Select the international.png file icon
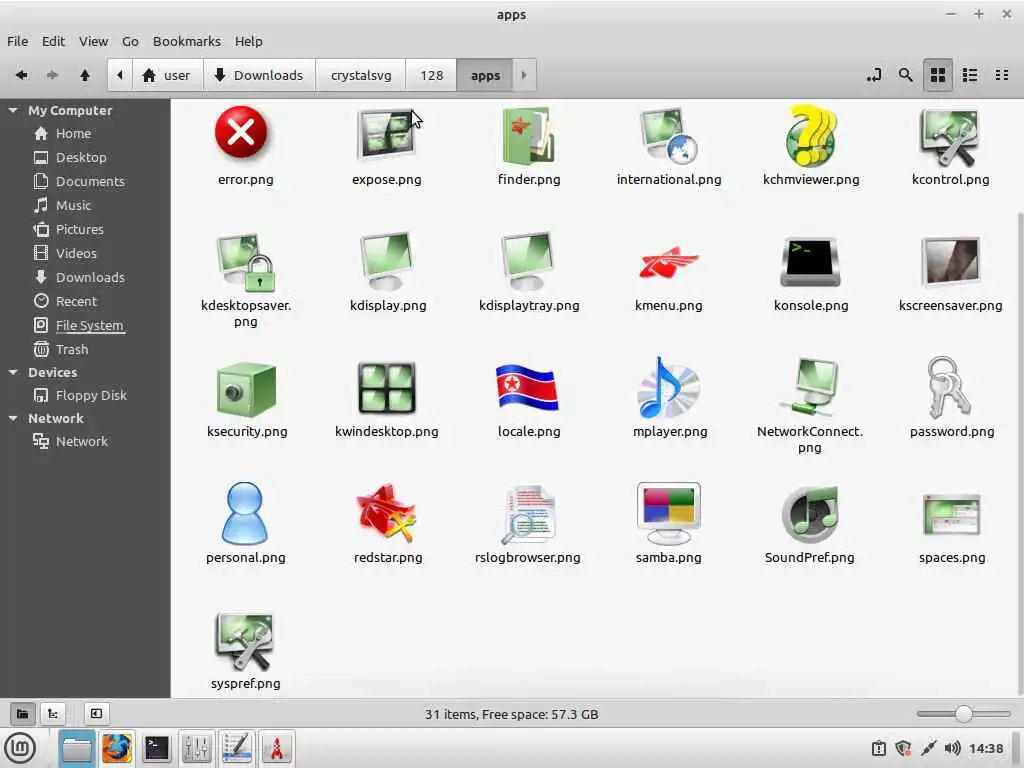 [x=669, y=135]
